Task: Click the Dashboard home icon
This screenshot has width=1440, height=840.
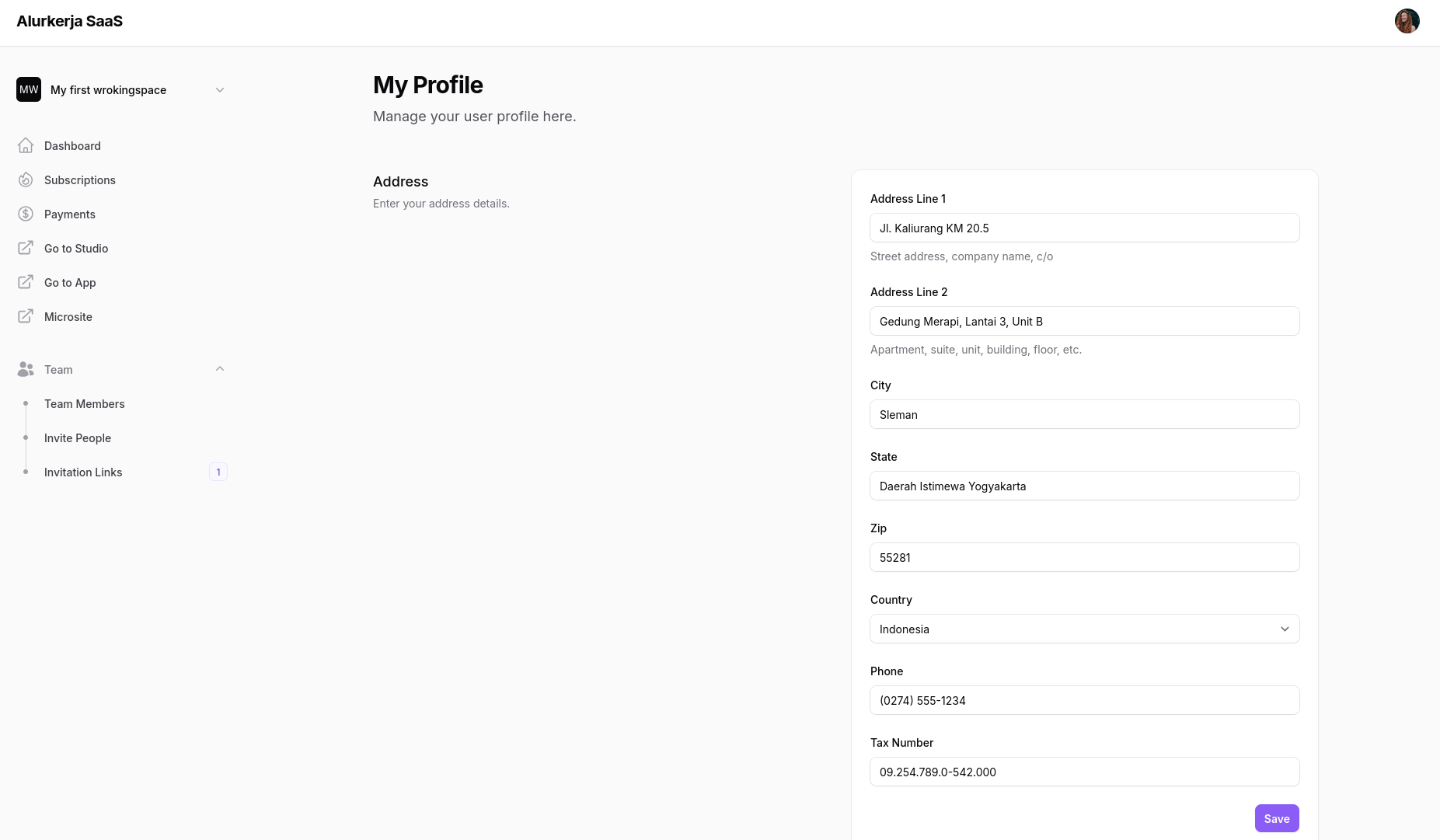Action: [26, 146]
